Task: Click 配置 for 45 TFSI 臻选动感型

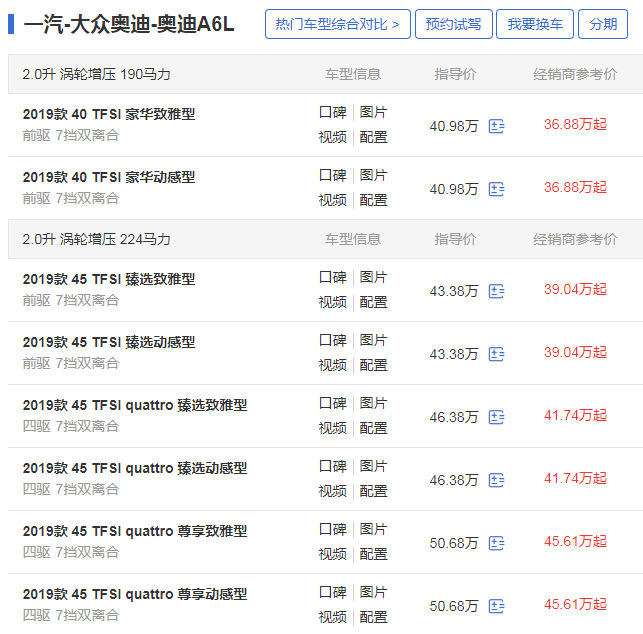Action: (x=373, y=365)
